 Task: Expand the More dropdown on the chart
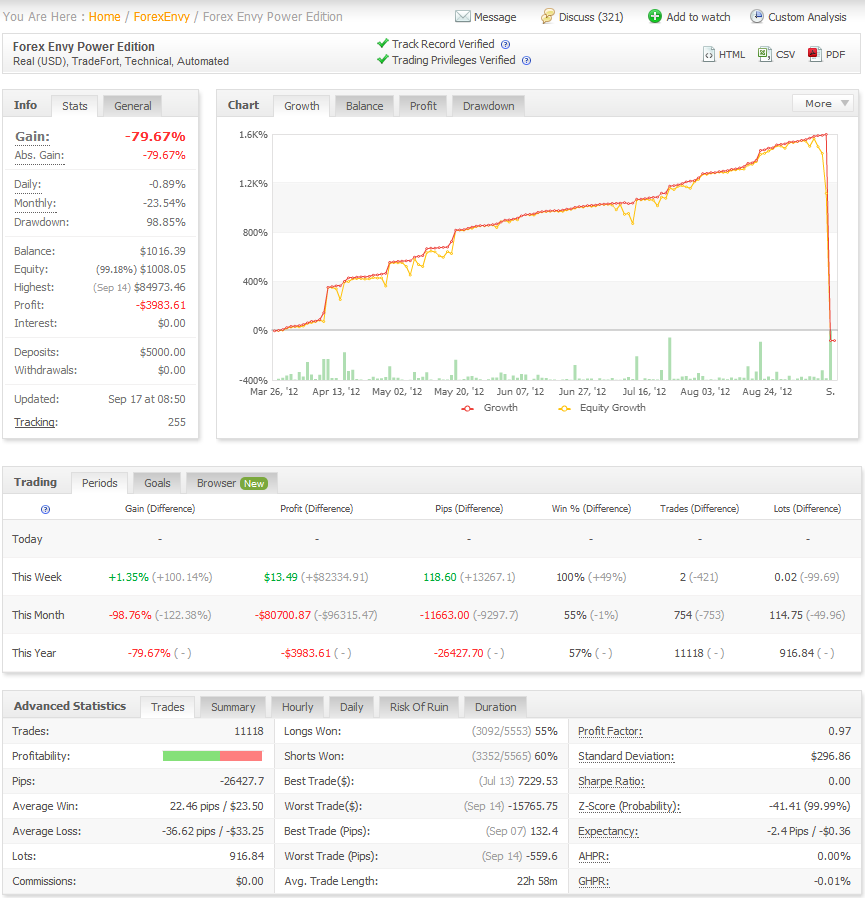tap(823, 104)
